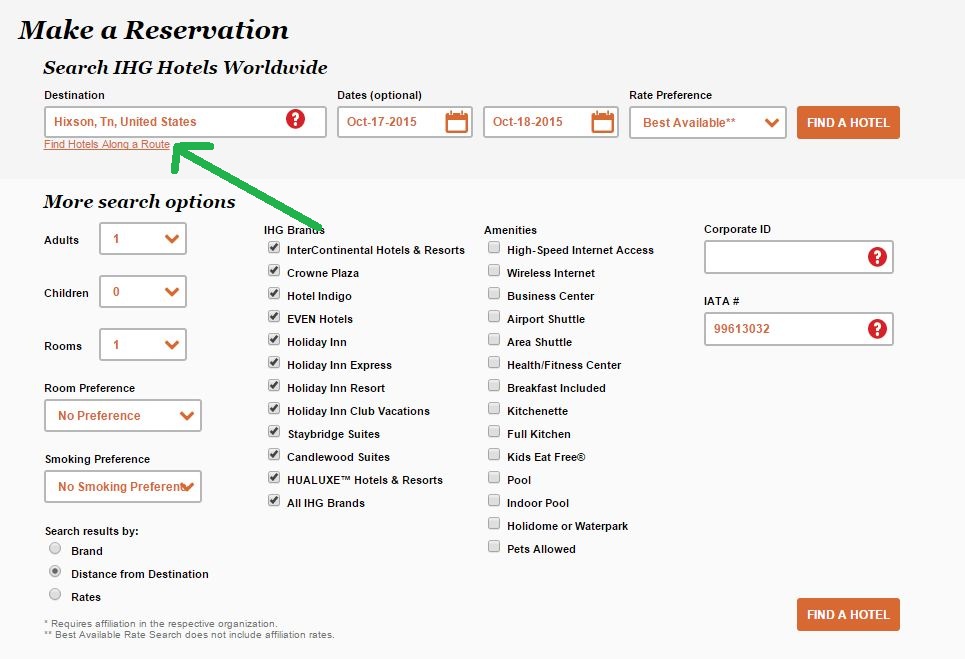Open the check-out date calendar icon

coord(603,122)
